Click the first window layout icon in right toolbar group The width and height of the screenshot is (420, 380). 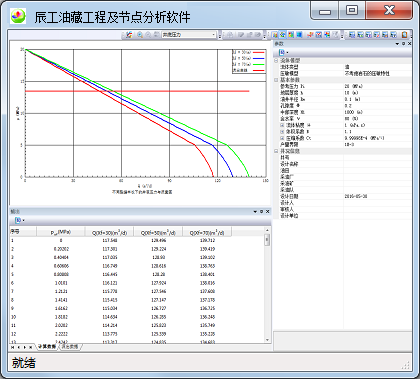352,35
